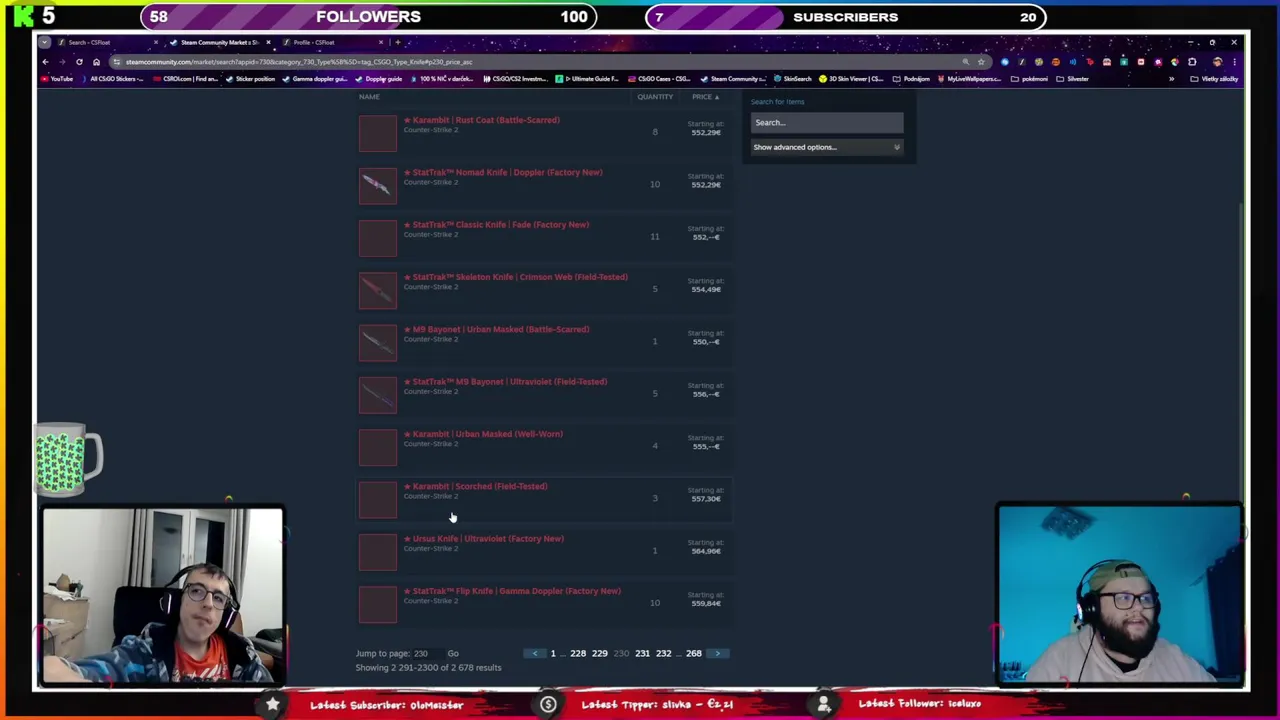
Task: Click the Skeleton Knife Crimson Web thumbnail
Action: pos(378,290)
